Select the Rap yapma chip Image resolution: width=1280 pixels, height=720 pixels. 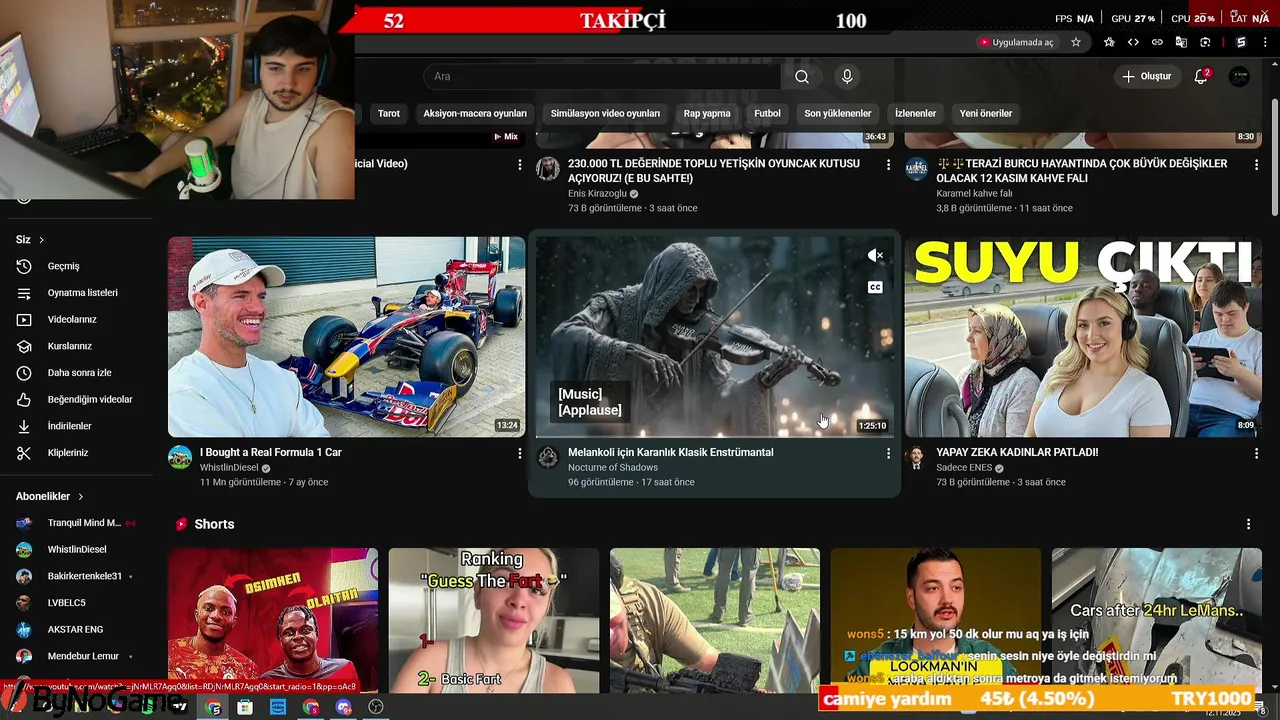coord(707,113)
